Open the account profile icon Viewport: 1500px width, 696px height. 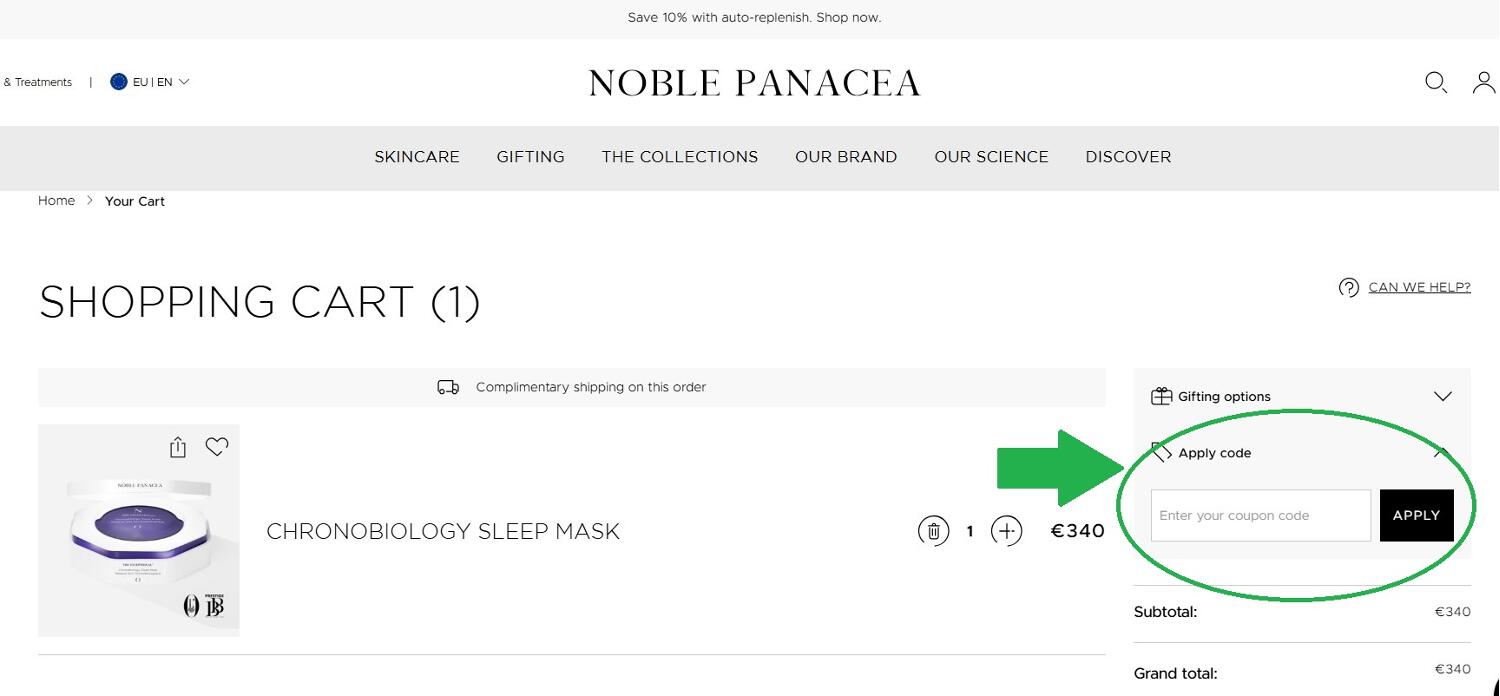click(1483, 83)
